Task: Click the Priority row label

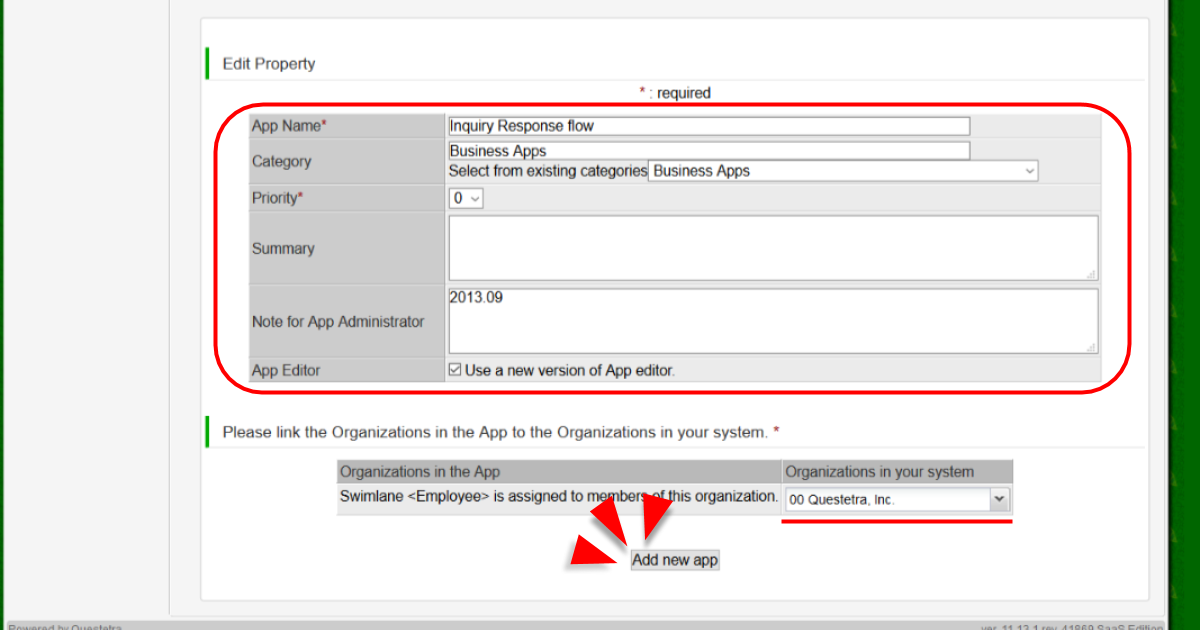Action: [276, 198]
